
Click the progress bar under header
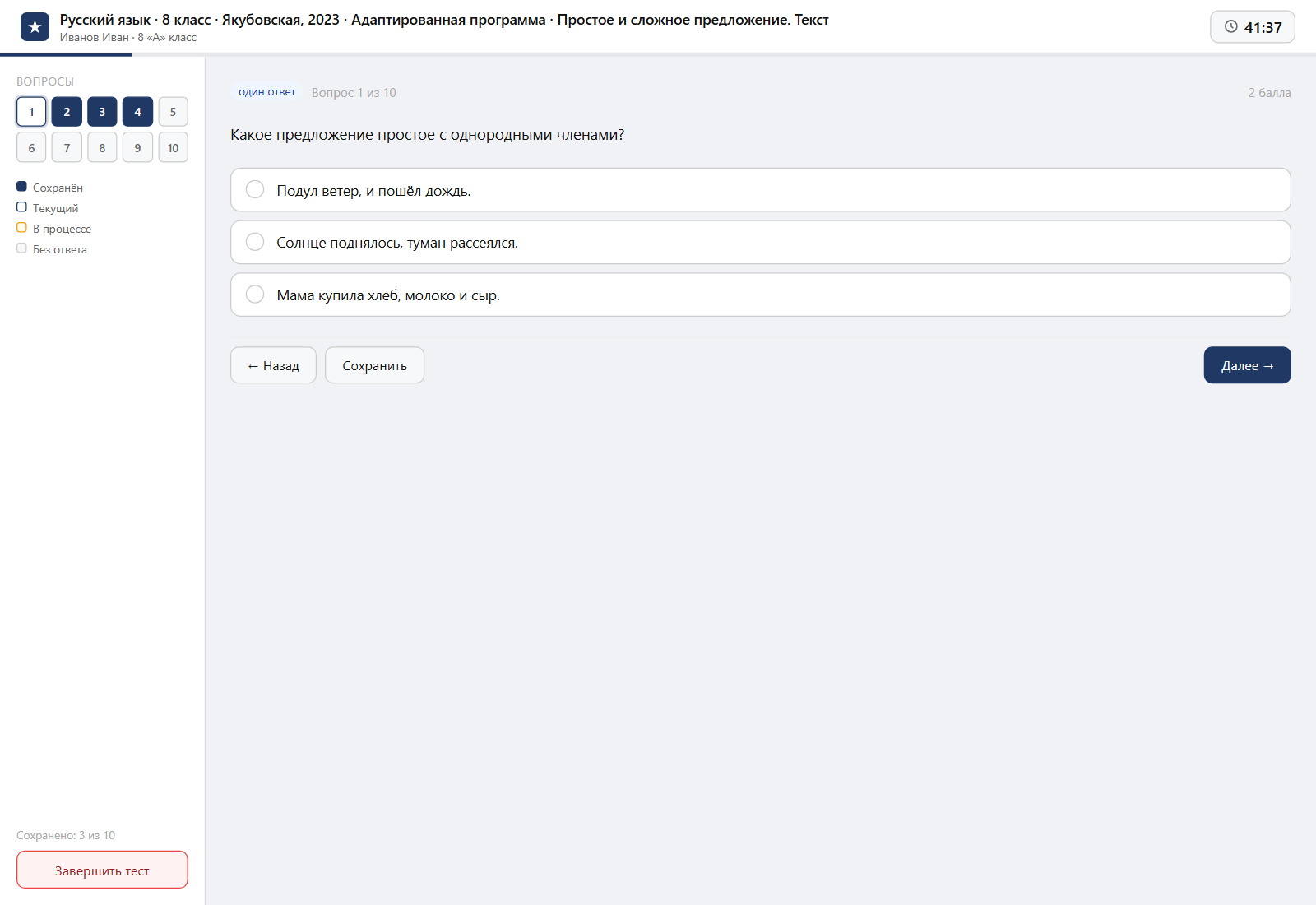[658, 55]
